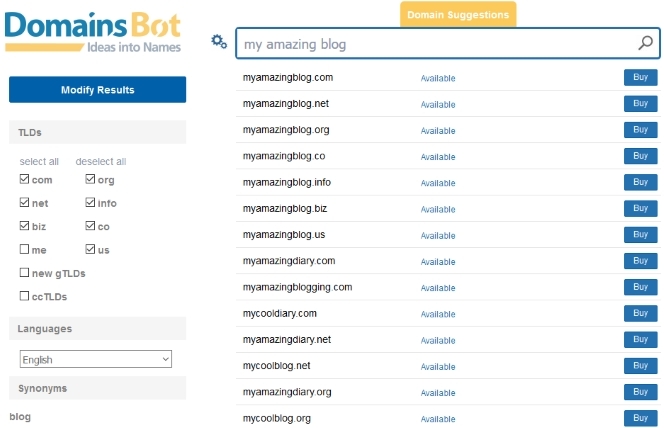Buy myamazingblogging.com
This screenshot has height=428, width=664.
click(640, 287)
